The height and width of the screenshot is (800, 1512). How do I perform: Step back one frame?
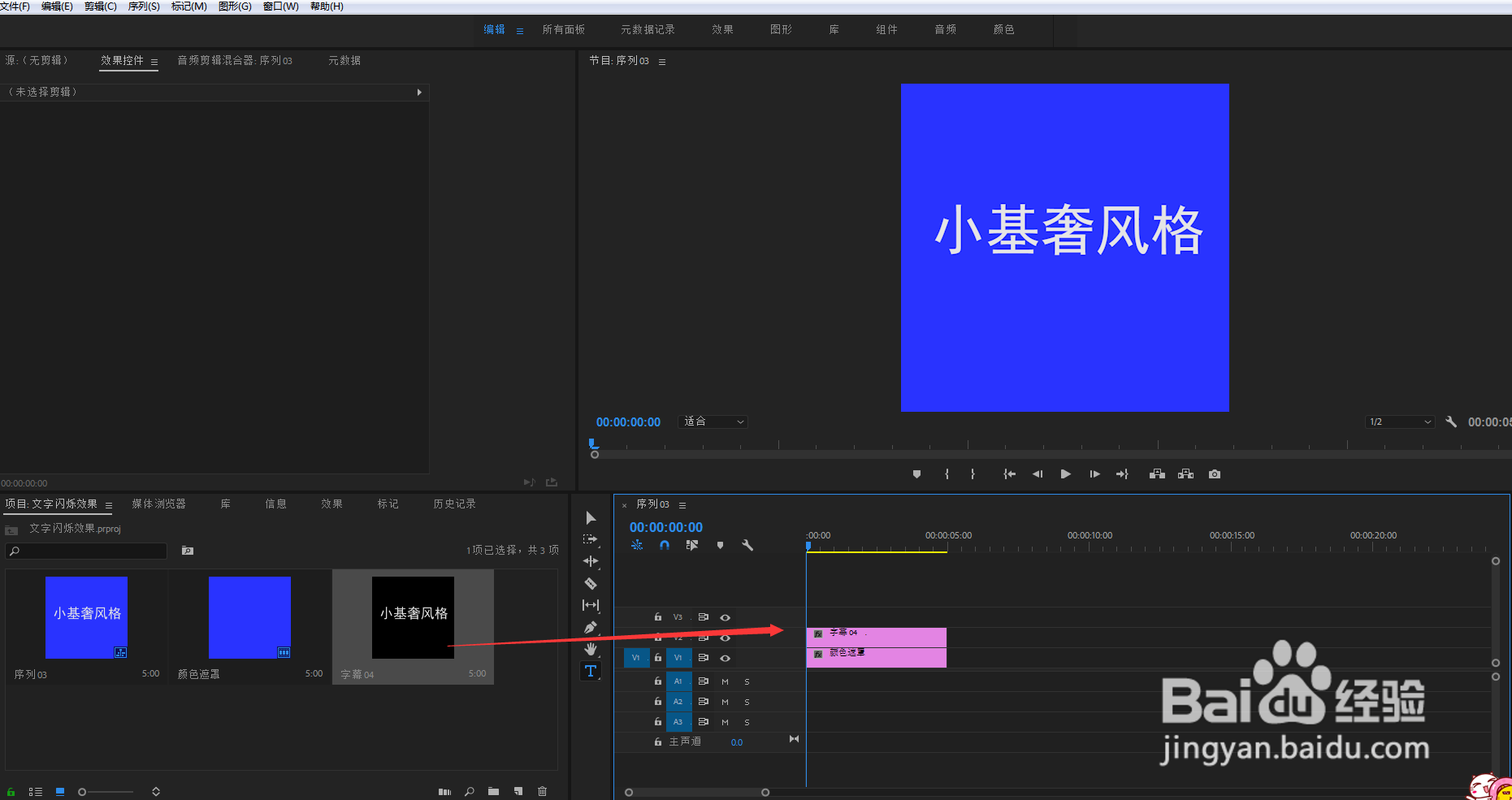(1038, 474)
